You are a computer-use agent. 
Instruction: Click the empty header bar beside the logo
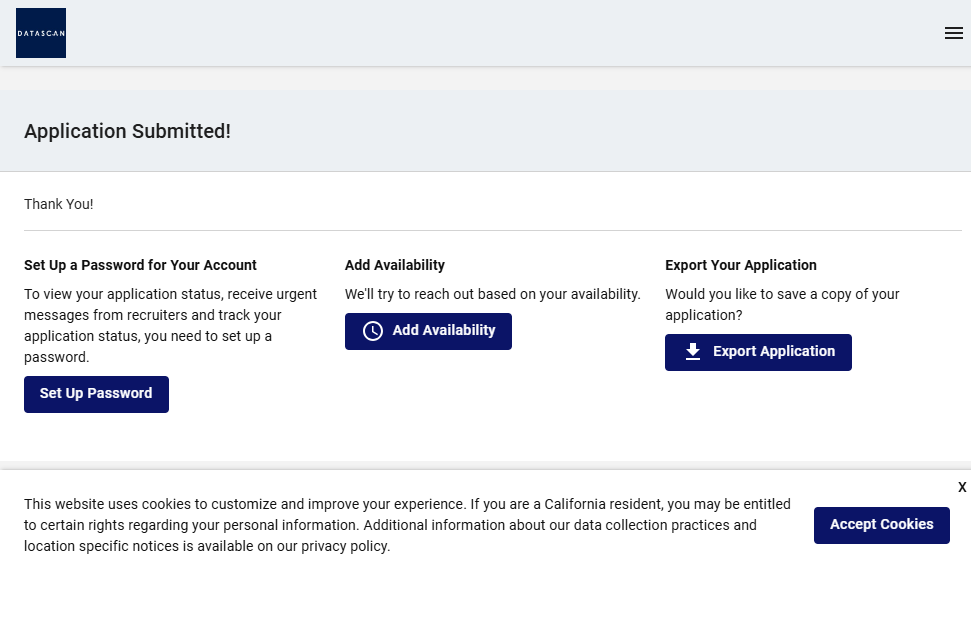tap(500, 33)
